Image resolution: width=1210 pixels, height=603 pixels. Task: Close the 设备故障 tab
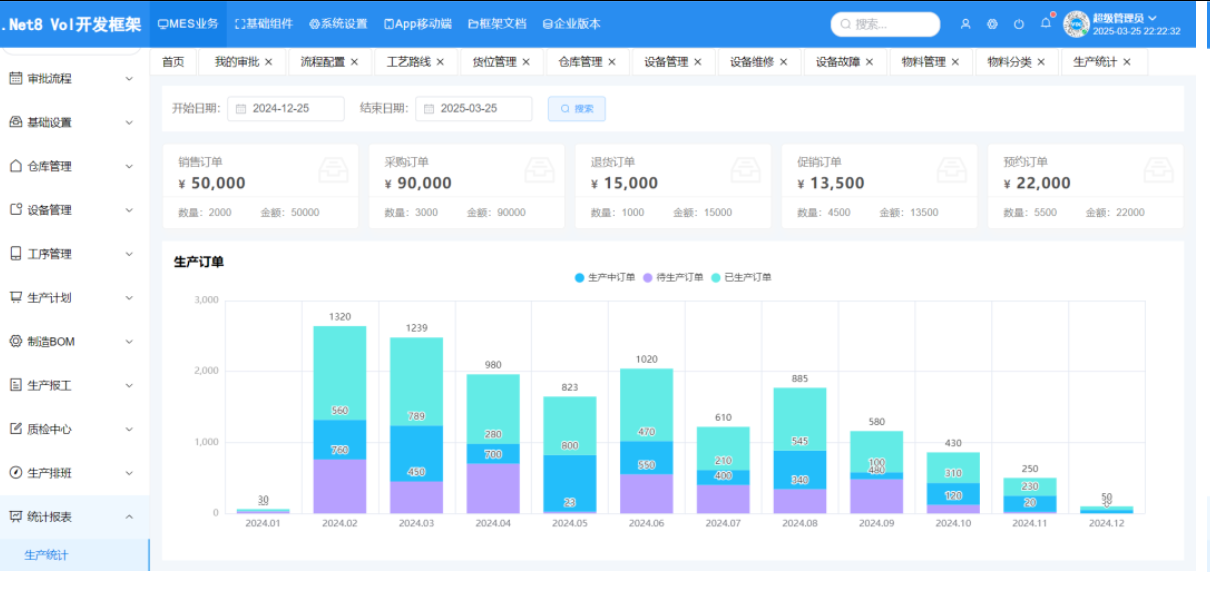coord(870,62)
